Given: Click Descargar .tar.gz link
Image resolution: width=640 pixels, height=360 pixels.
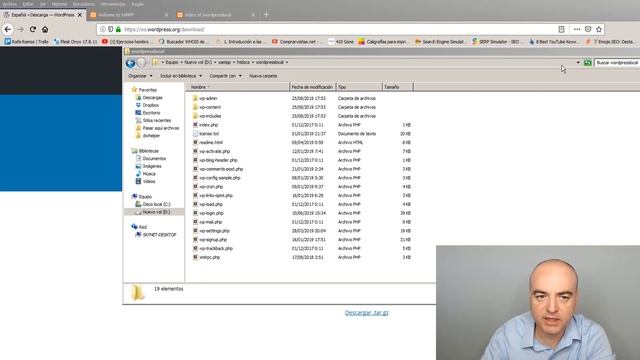Looking at the screenshot, I should click(x=367, y=313).
